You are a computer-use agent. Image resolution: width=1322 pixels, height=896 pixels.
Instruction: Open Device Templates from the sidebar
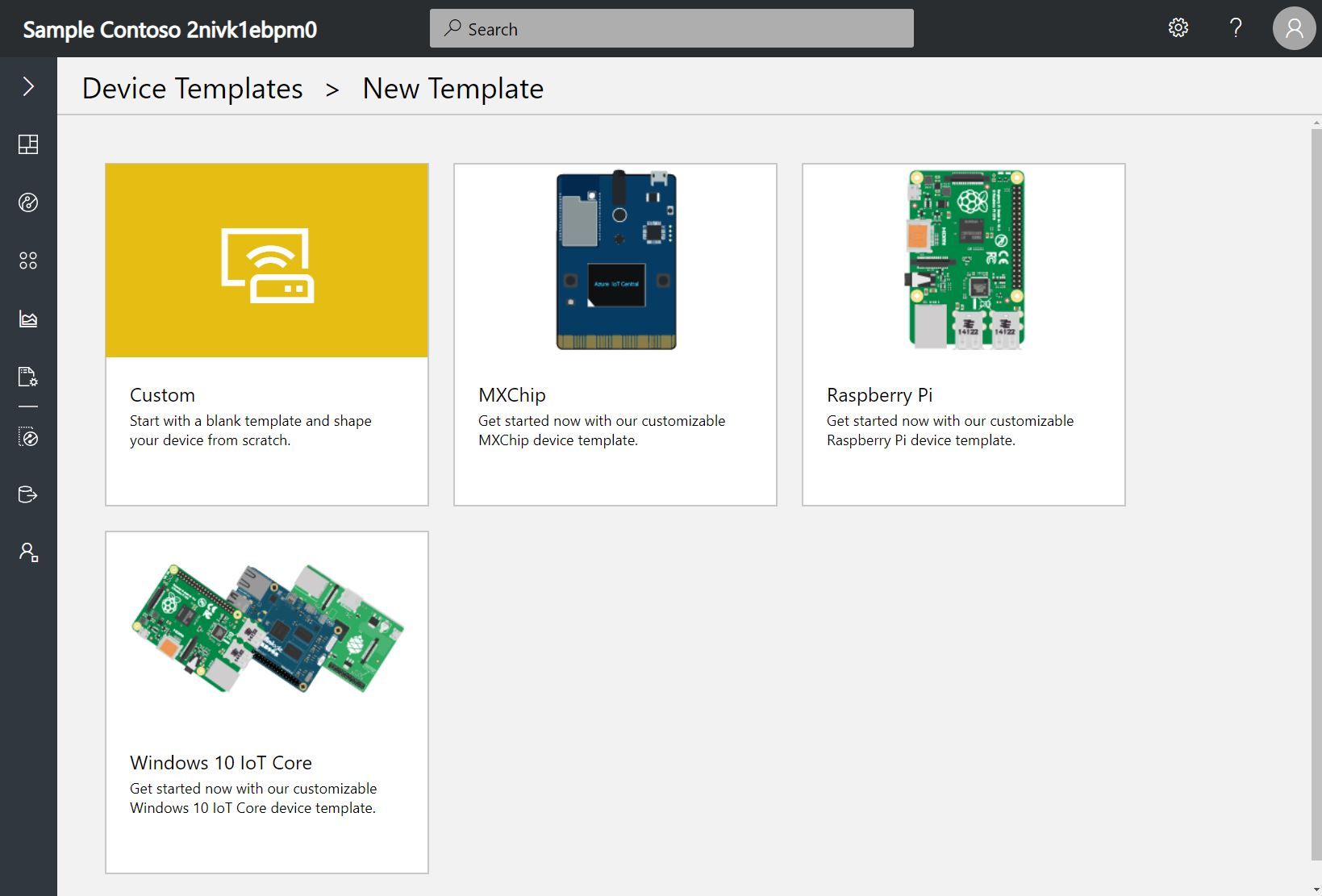pos(28,437)
